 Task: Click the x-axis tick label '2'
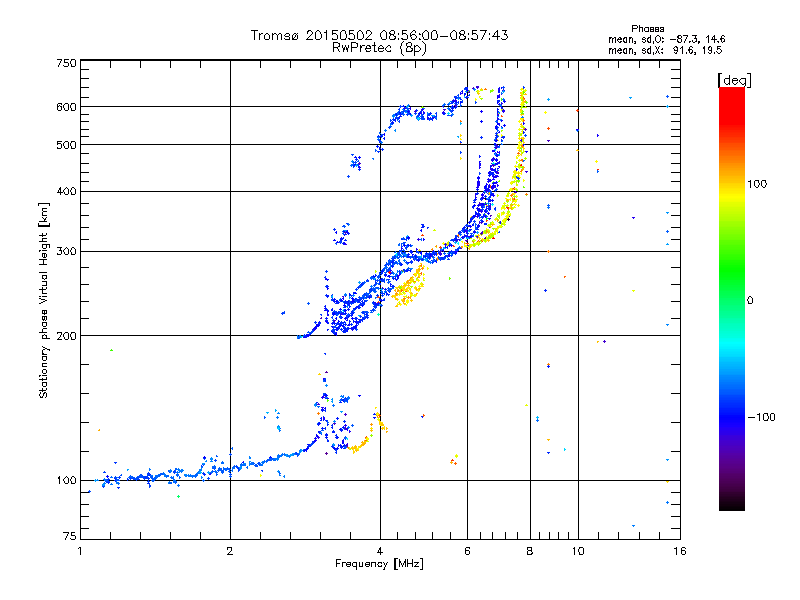coord(230,551)
